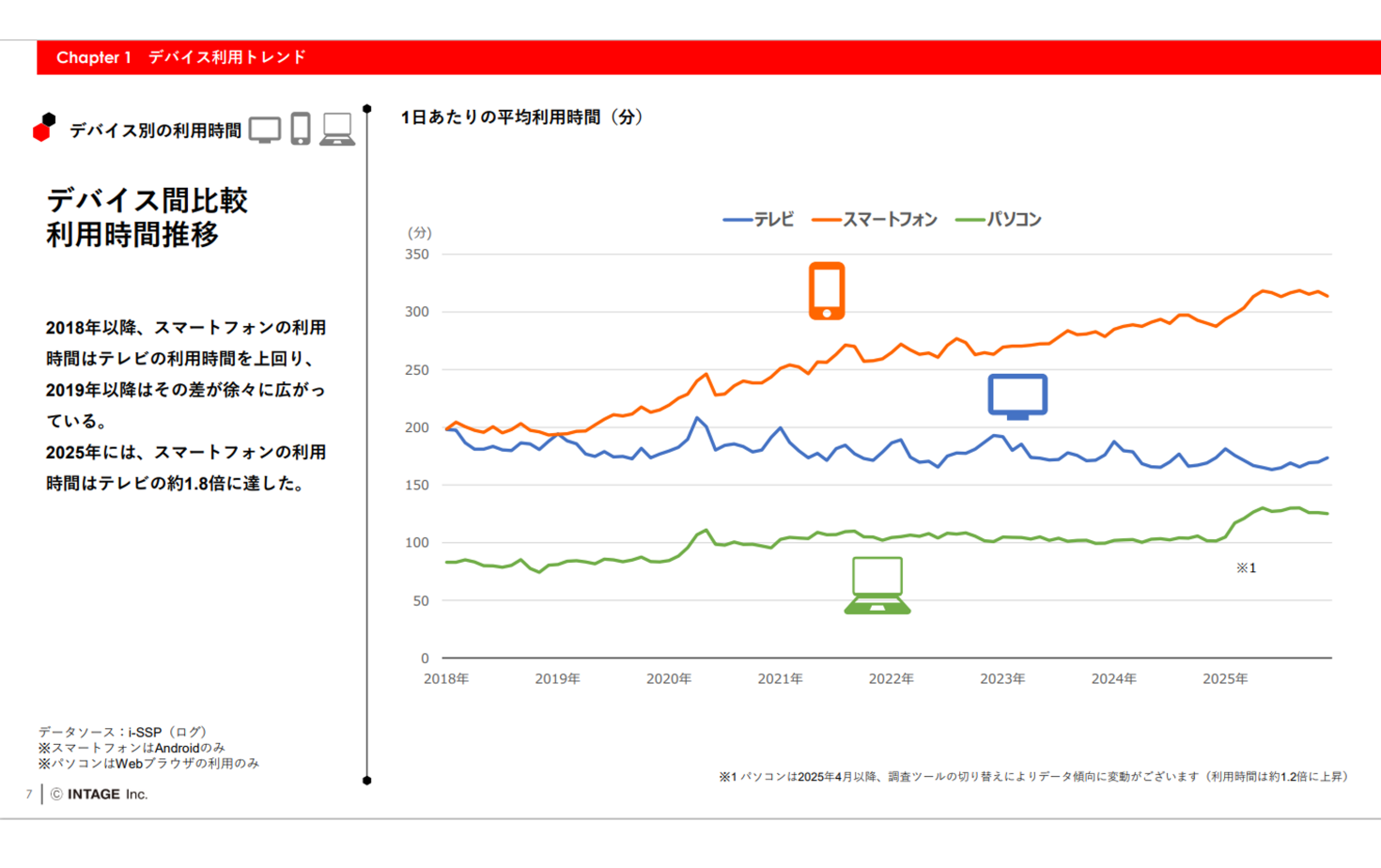Click the red and black hexagon bullet logo
The width and height of the screenshot is (1381, 868).
[x=44, y=128]
